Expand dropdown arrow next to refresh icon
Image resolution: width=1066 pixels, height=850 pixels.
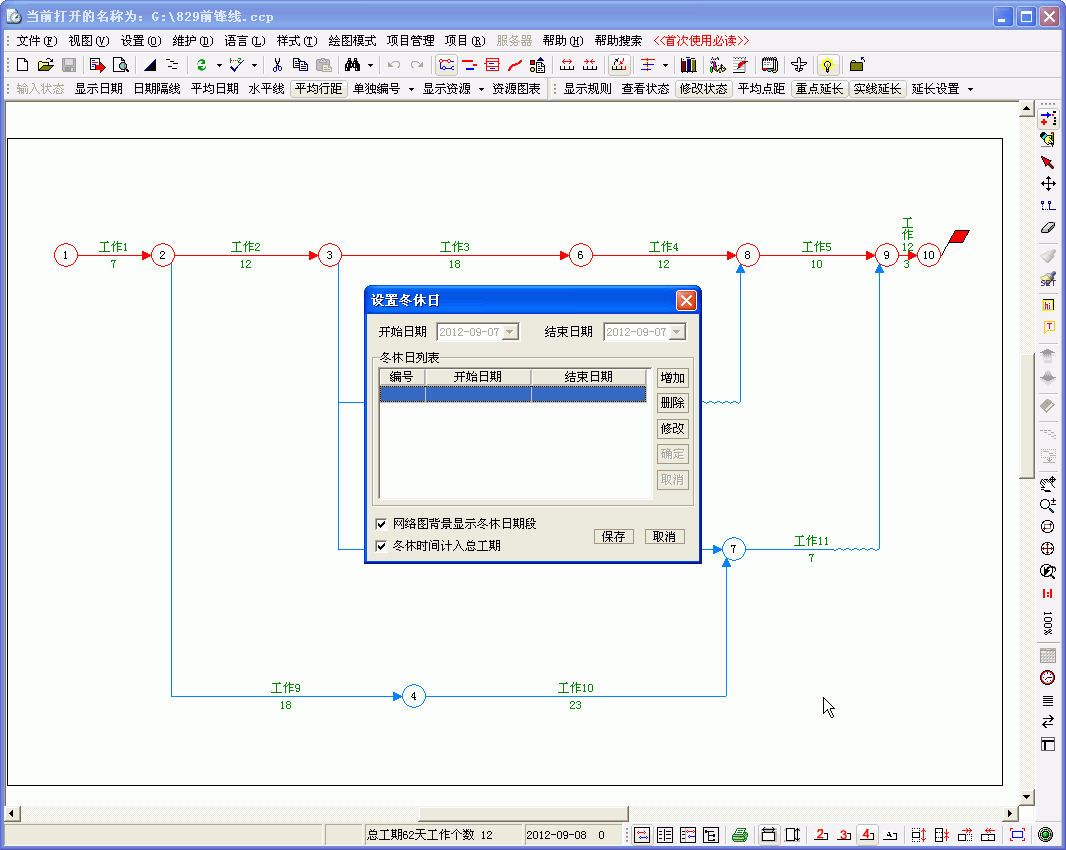[x=219, y=65]
